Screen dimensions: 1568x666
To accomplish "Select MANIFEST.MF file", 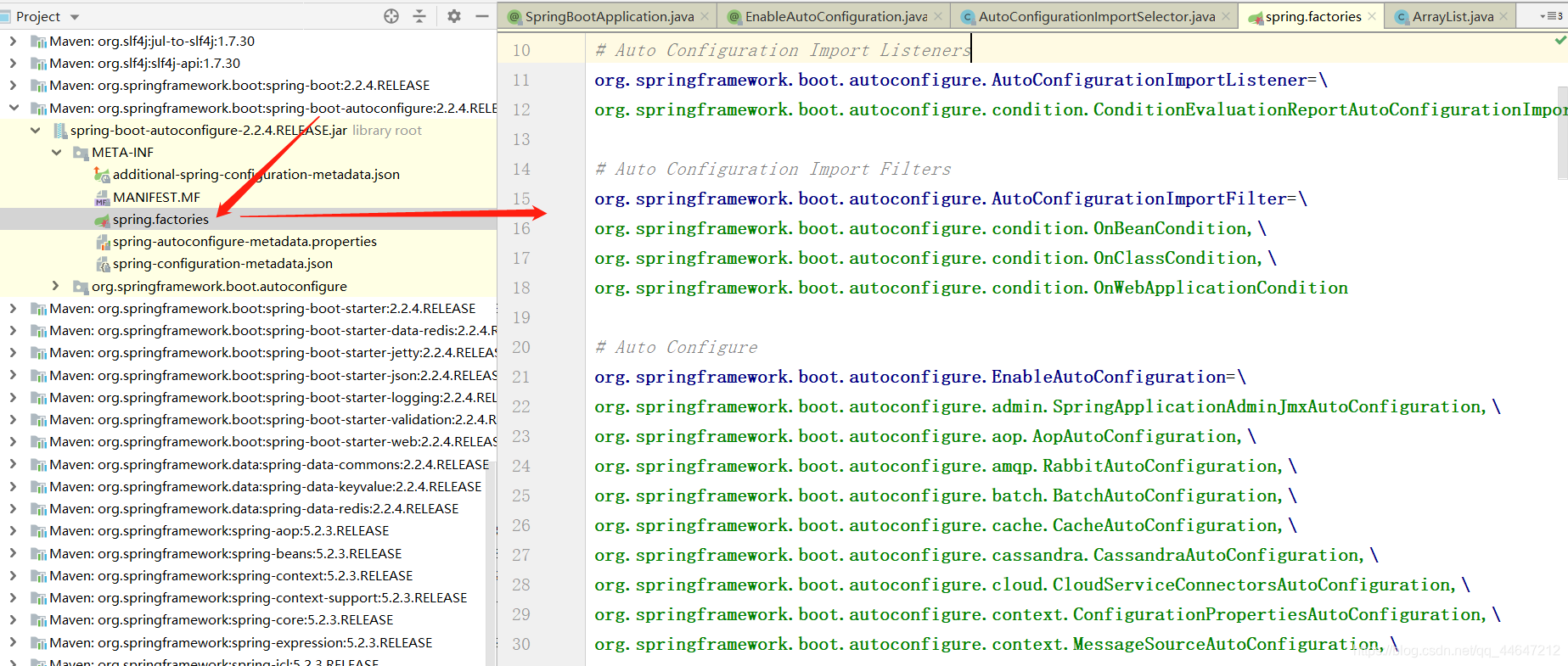I will pos(156,197).
